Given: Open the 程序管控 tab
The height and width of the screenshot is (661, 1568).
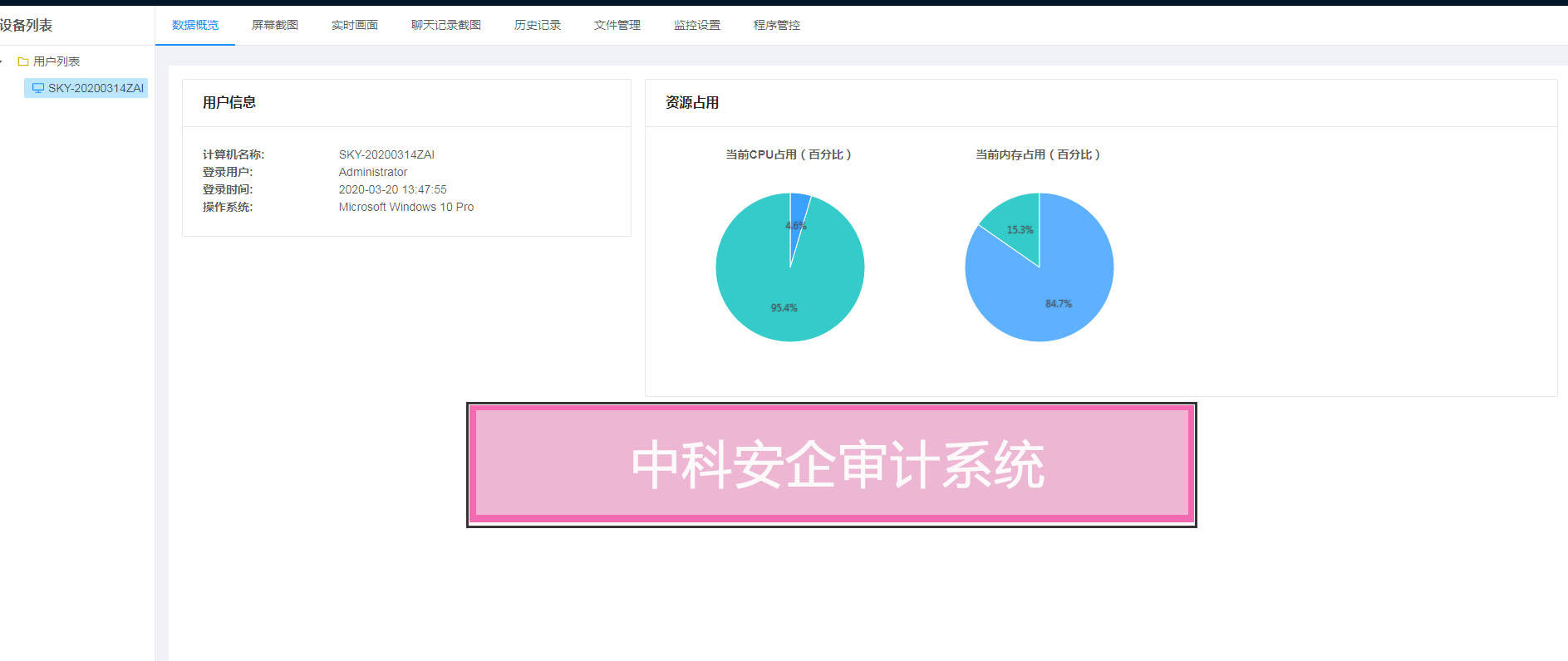Looking at the screenshot, I should point(777,25).
